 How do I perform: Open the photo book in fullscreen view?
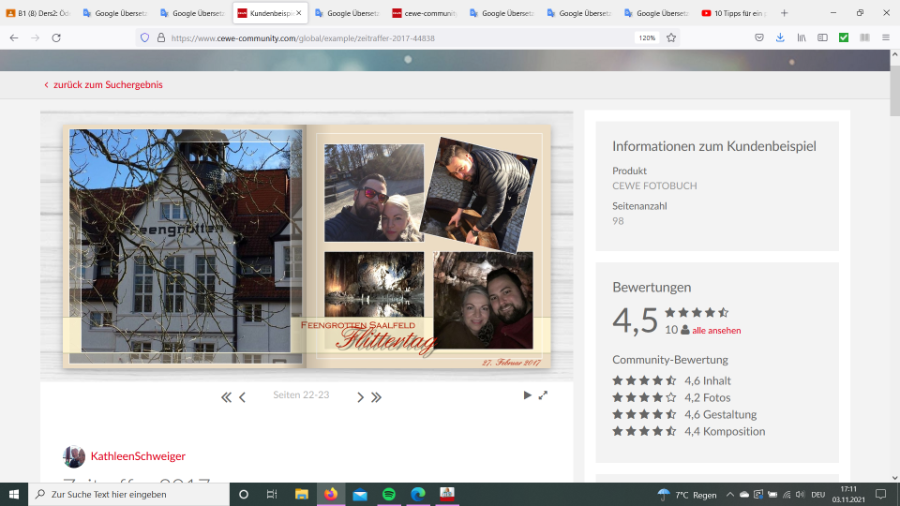[543, 395]
